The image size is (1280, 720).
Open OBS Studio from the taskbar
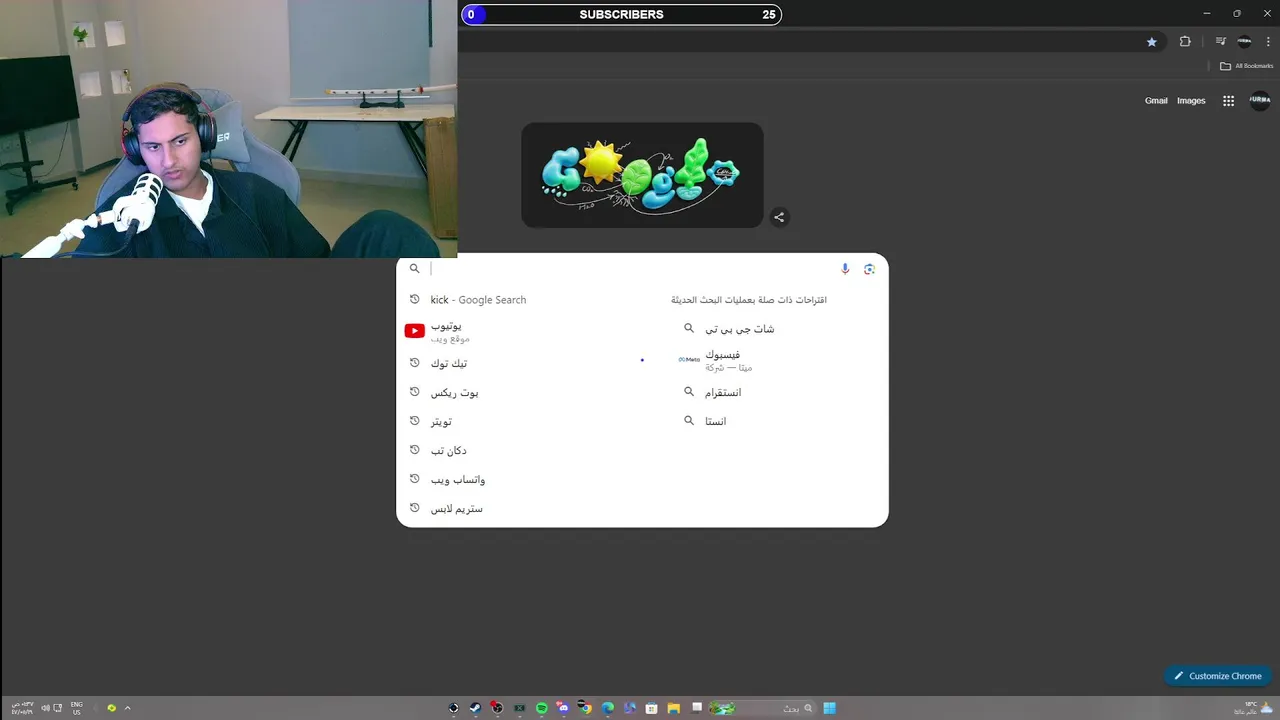click(x=497, y=708)
